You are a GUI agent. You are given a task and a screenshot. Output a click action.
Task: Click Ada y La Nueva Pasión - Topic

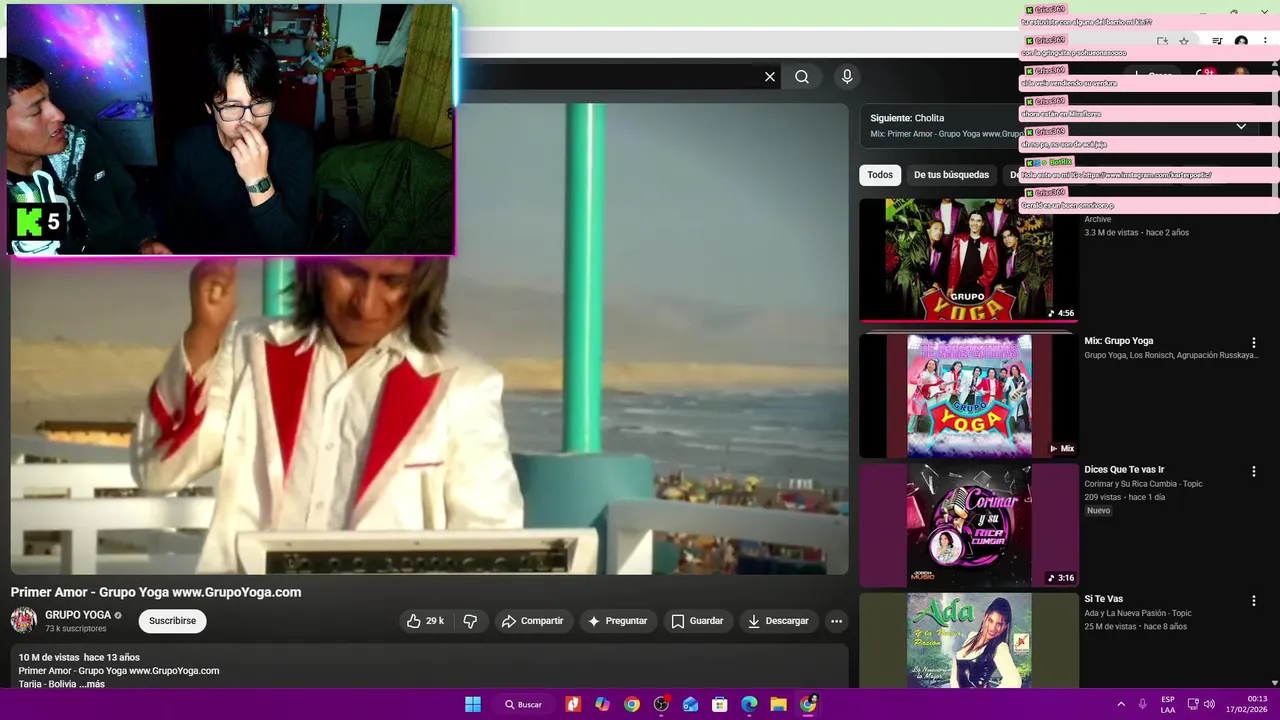[x=1138, y=613]
